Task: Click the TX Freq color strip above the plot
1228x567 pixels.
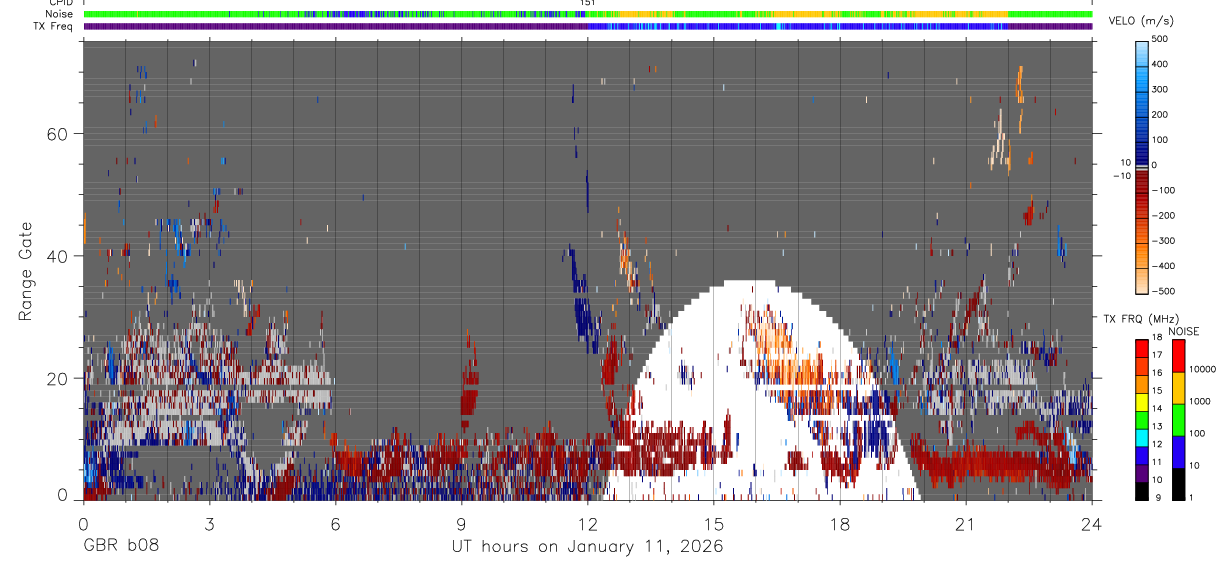Action: tap(588, 26)
